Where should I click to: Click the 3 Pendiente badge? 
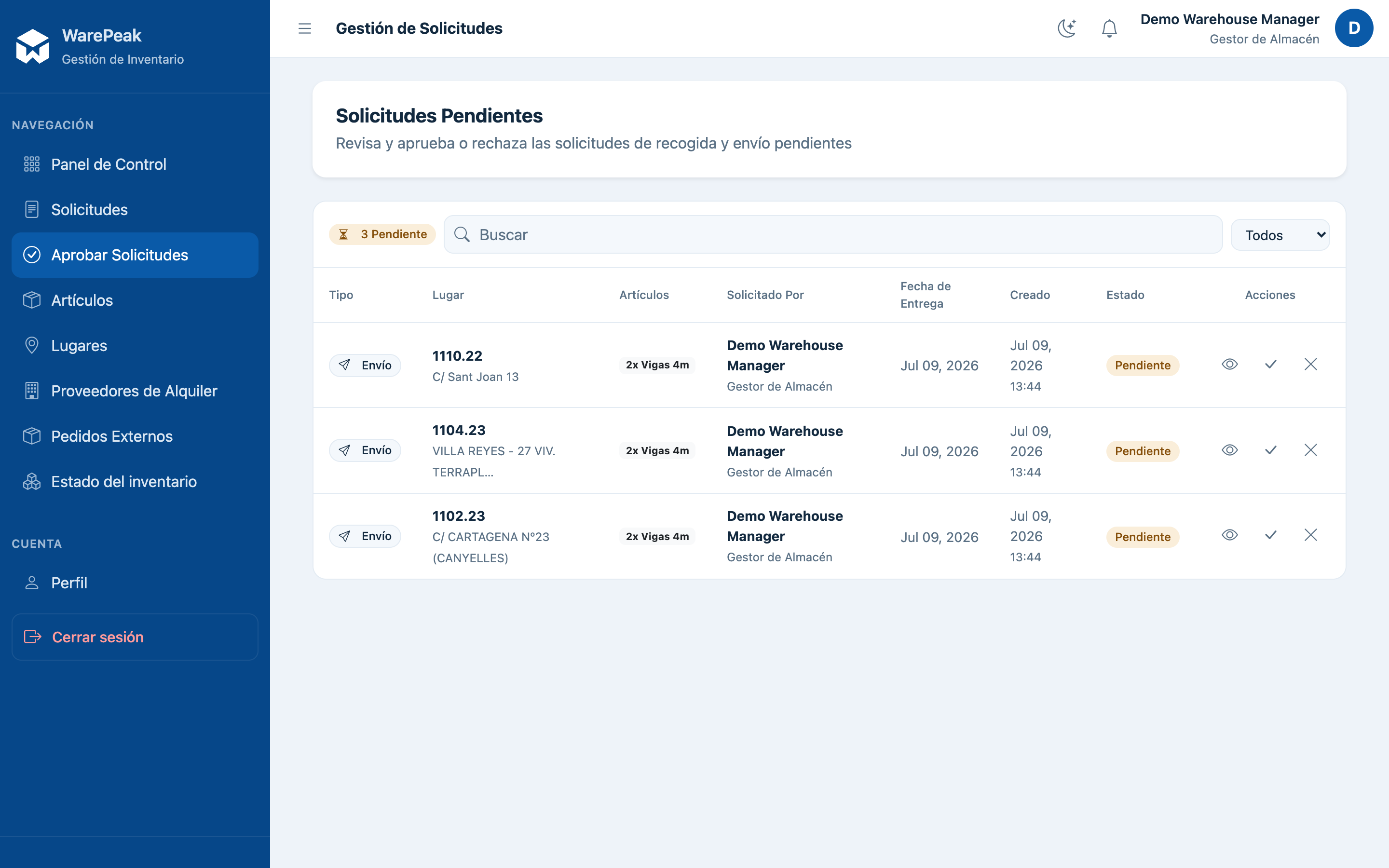382,234
